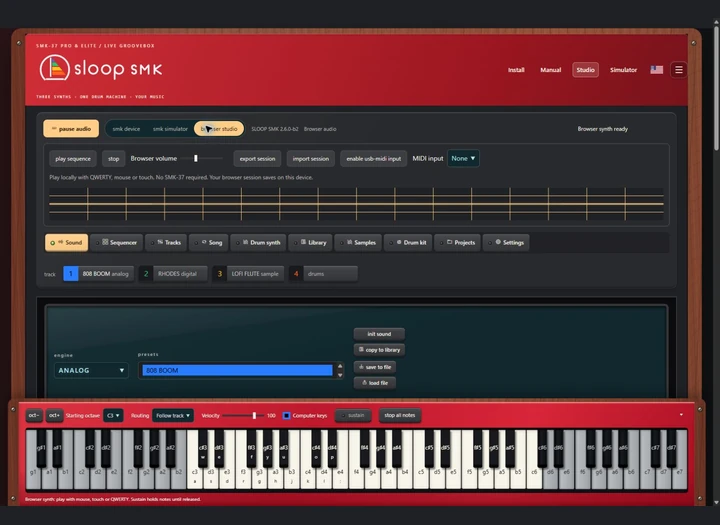Open the Install link in header
Viewport: 720px width, 525px height.
pos(516,70)
